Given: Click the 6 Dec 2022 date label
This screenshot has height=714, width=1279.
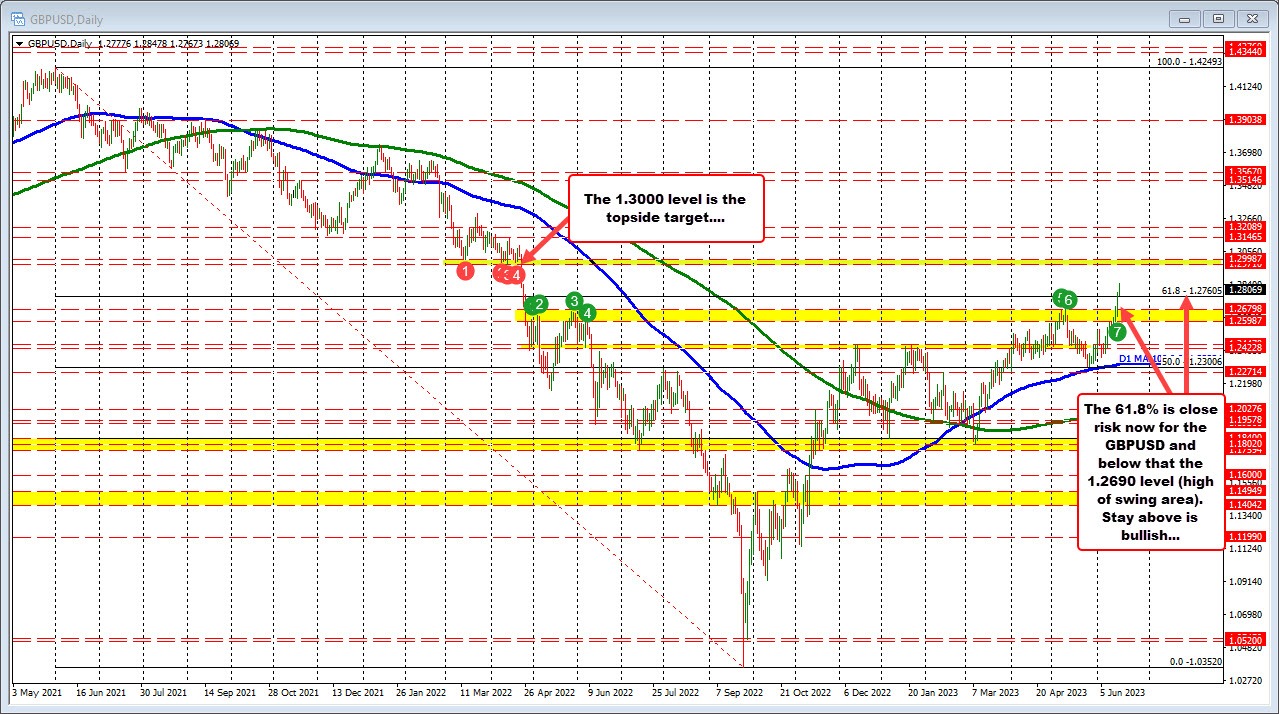Looking at the screenshot, I should click(x=870, y=691).
